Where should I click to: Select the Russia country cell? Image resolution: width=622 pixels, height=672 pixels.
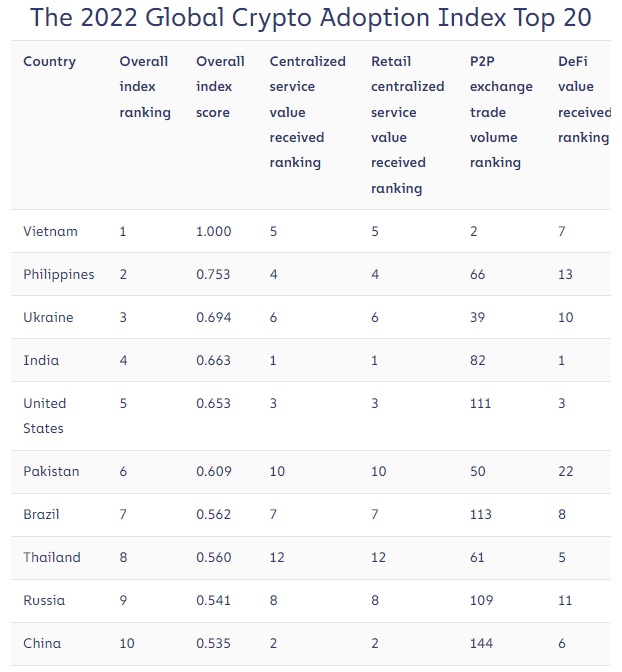click(x=44, y=601)
